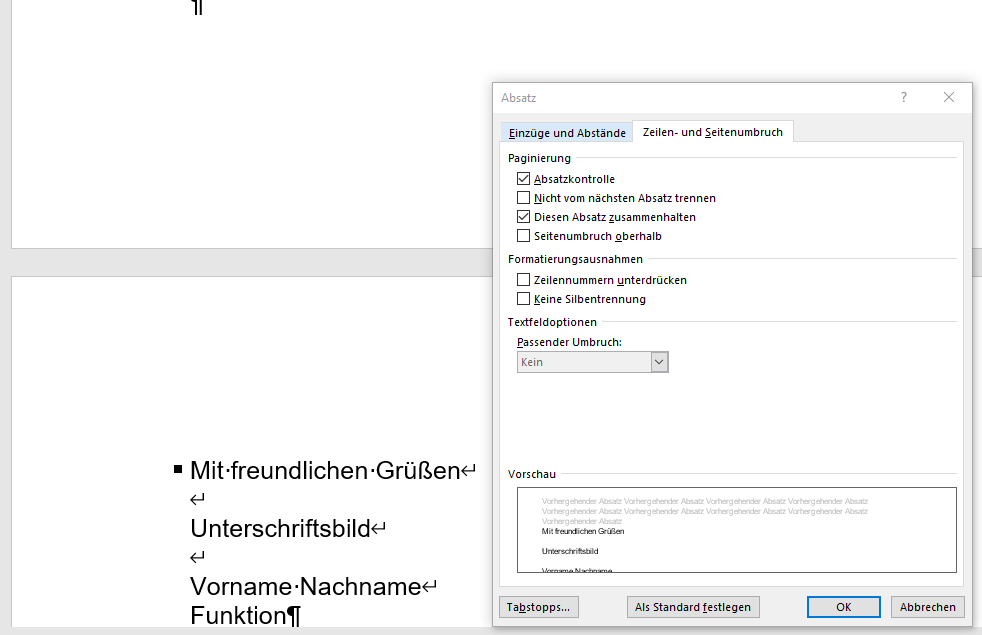Disable Diesen Absatz zusammenhalten option
The width and height of the screenshot is (982, 635).
(x=523, y=217)
